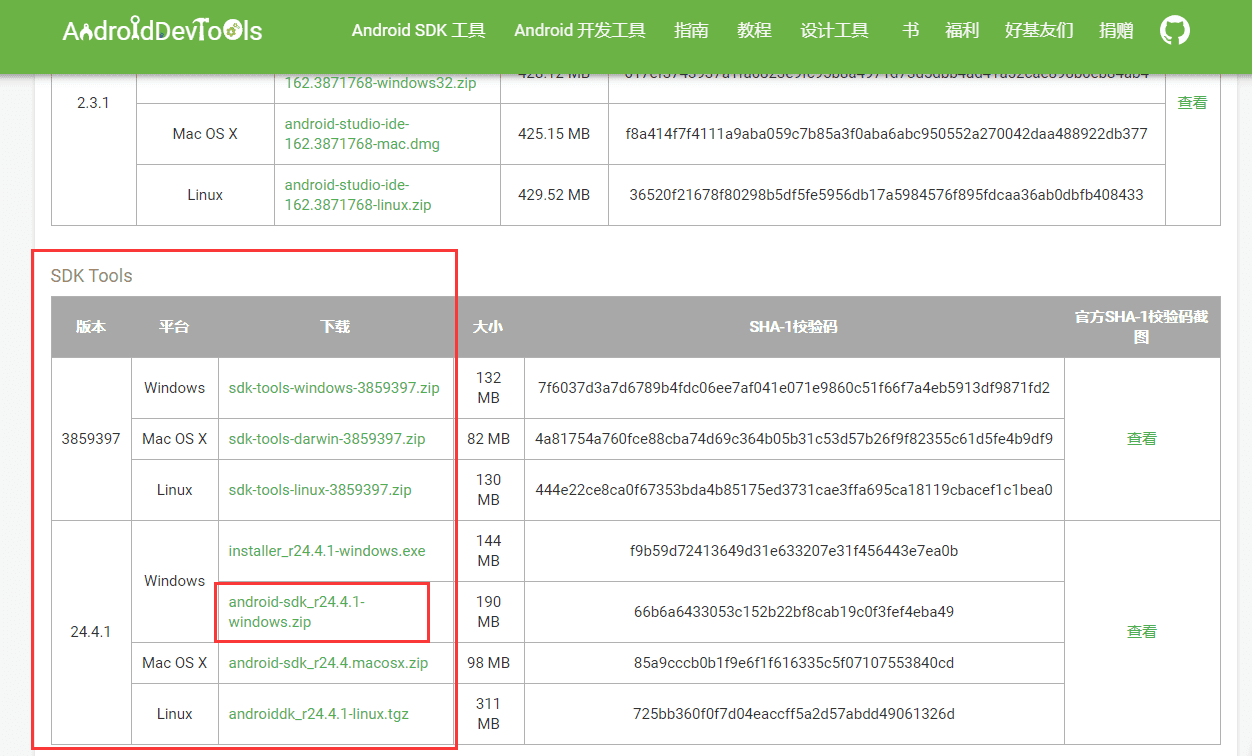Screen dimensions: 1252x756
Task: Click the 大小 column header
Action: point(488,327)
